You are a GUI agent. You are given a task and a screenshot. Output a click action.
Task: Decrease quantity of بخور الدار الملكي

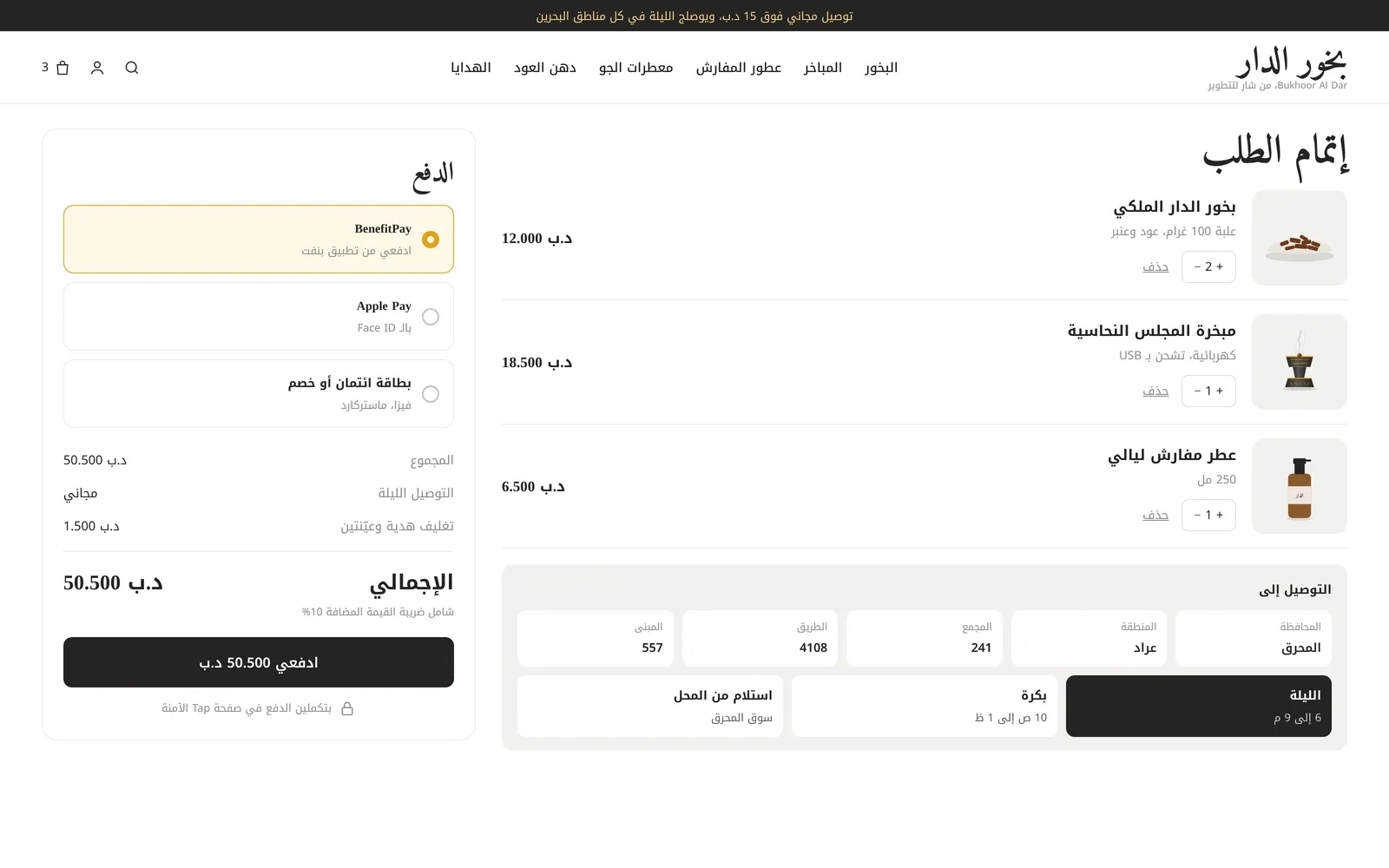pyautogui.click(x=1197, y=266)
